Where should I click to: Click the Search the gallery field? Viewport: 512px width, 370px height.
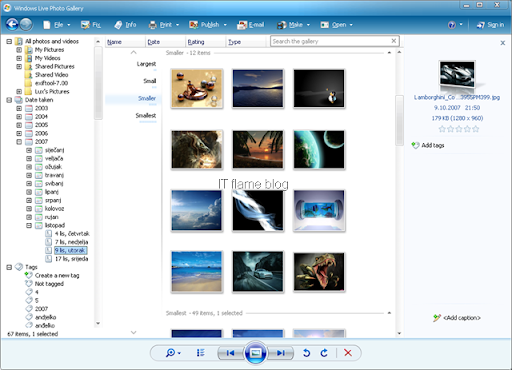click(331, 41)
